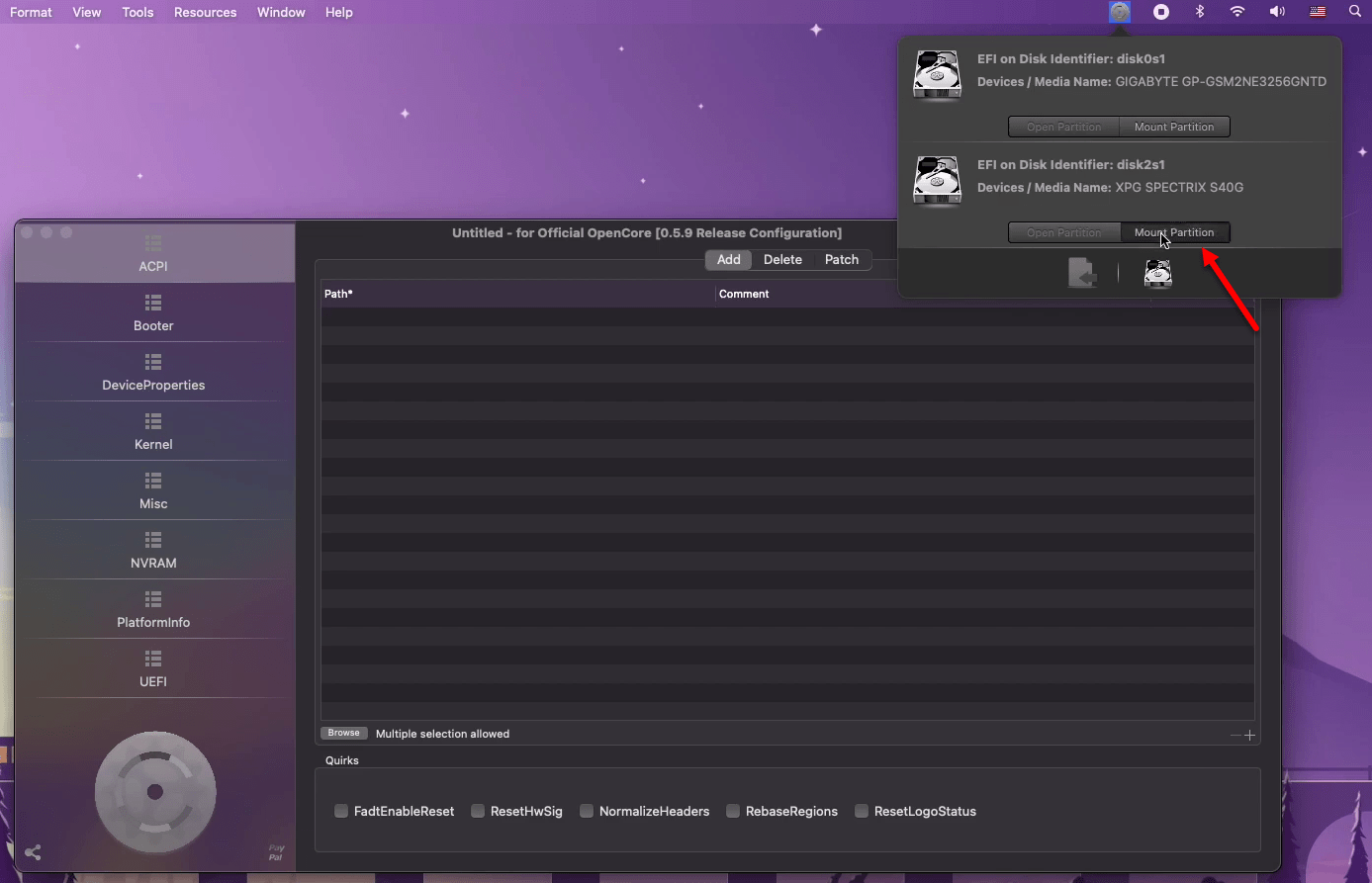Click the 'Multiple selection allowed' text
The height and width of the screenshot is (883, 1372).
442,734
